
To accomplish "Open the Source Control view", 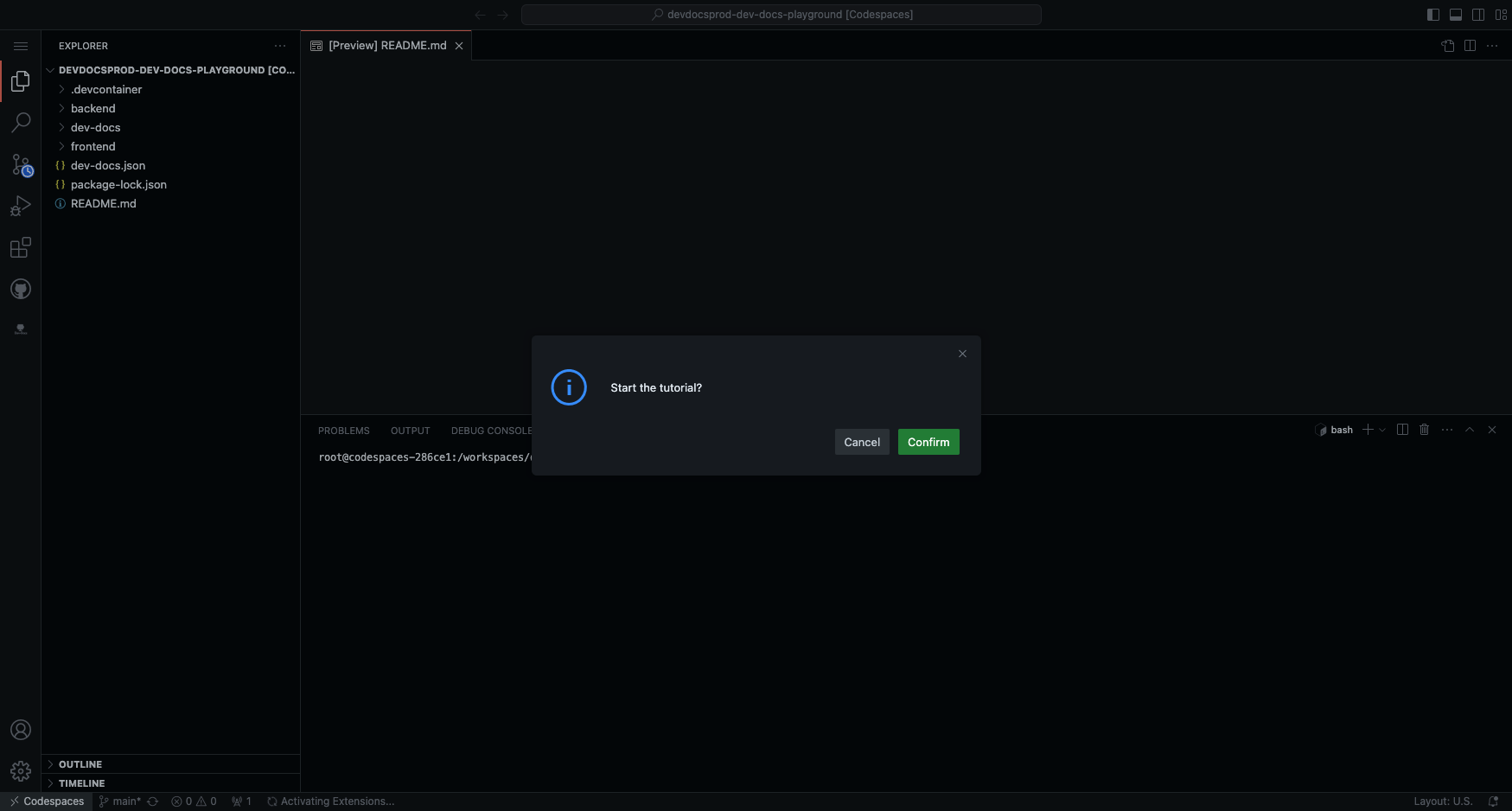I will tap(21, 164).
